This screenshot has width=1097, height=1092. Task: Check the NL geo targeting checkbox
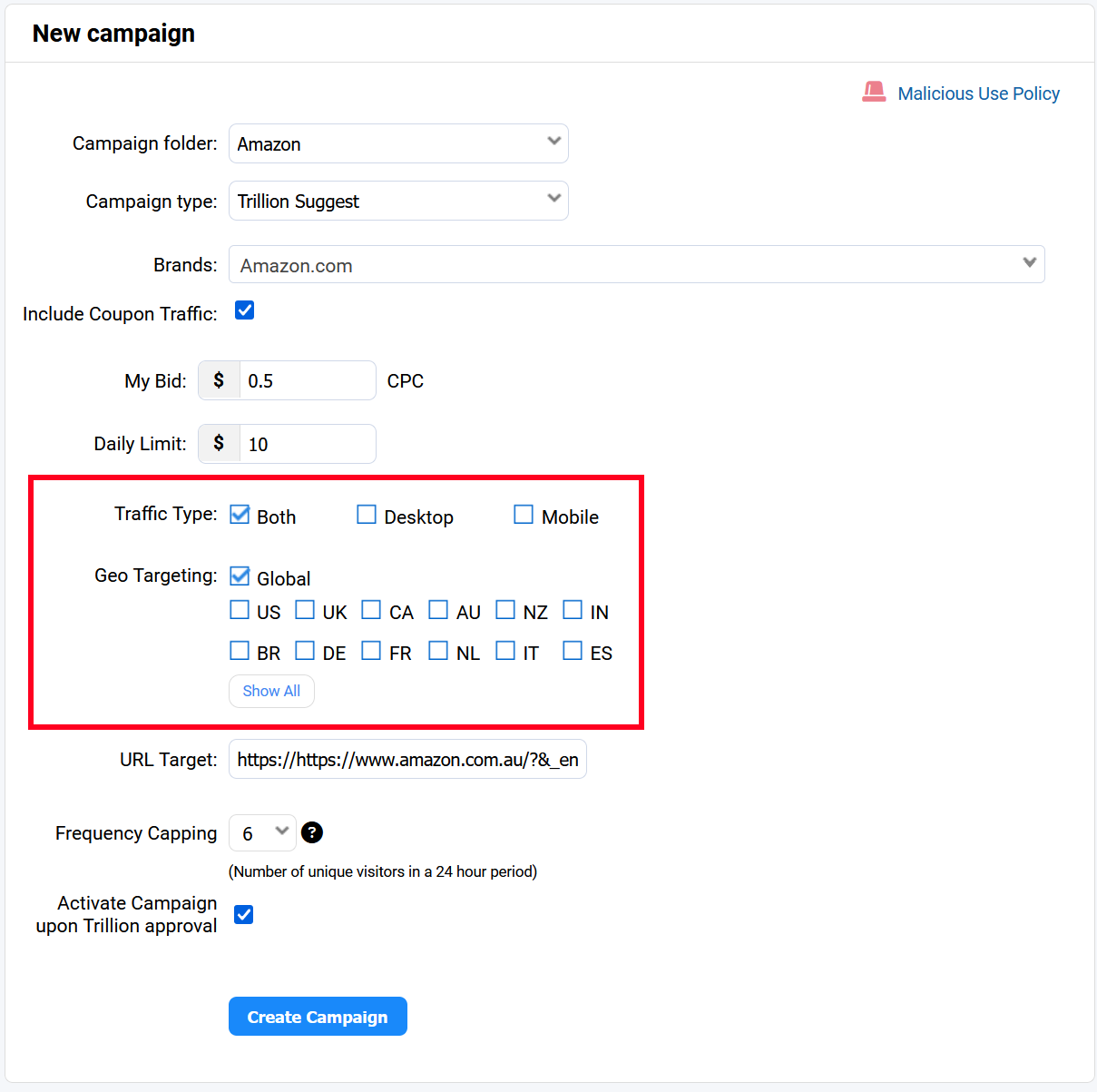(x=438, y=651)
